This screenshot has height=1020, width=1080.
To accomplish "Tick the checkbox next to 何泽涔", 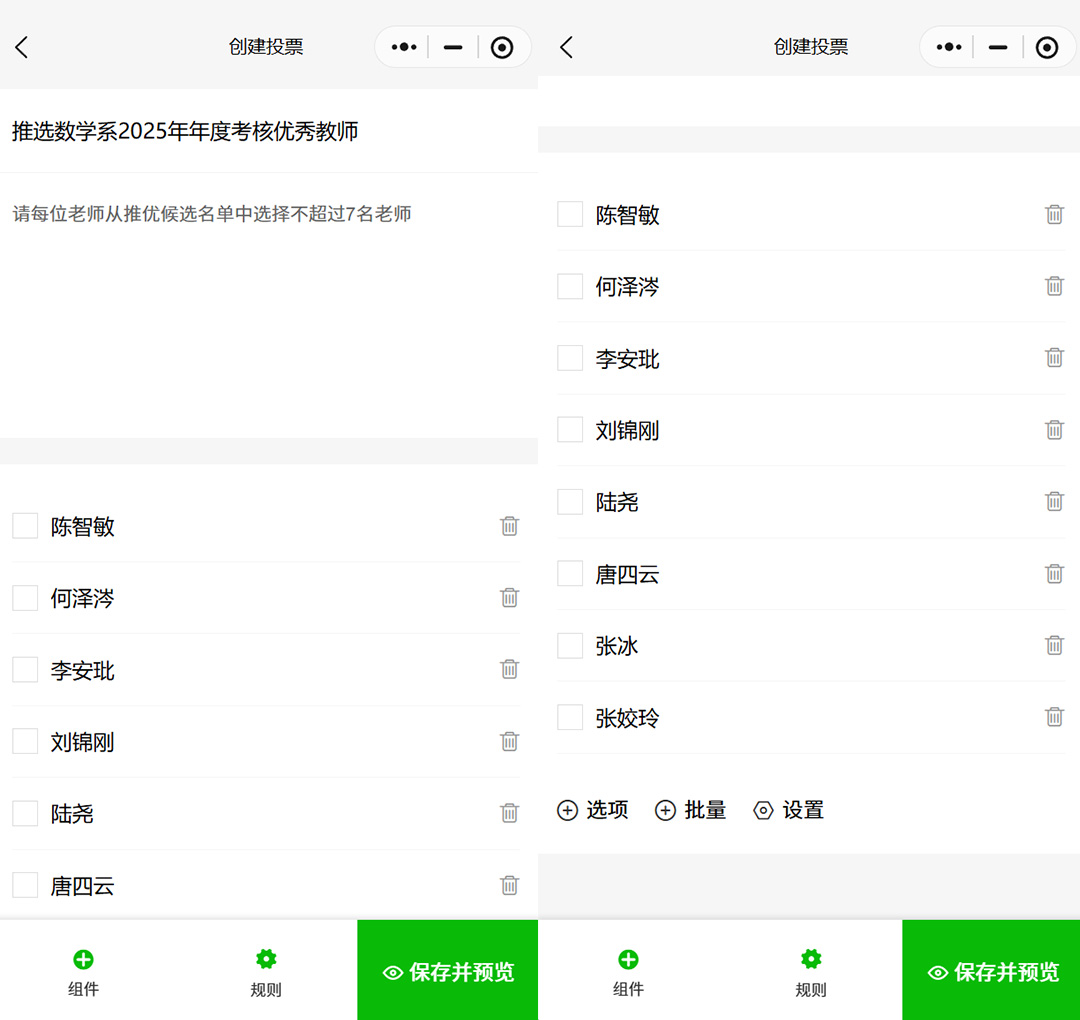I will click(x=569, y=286).
